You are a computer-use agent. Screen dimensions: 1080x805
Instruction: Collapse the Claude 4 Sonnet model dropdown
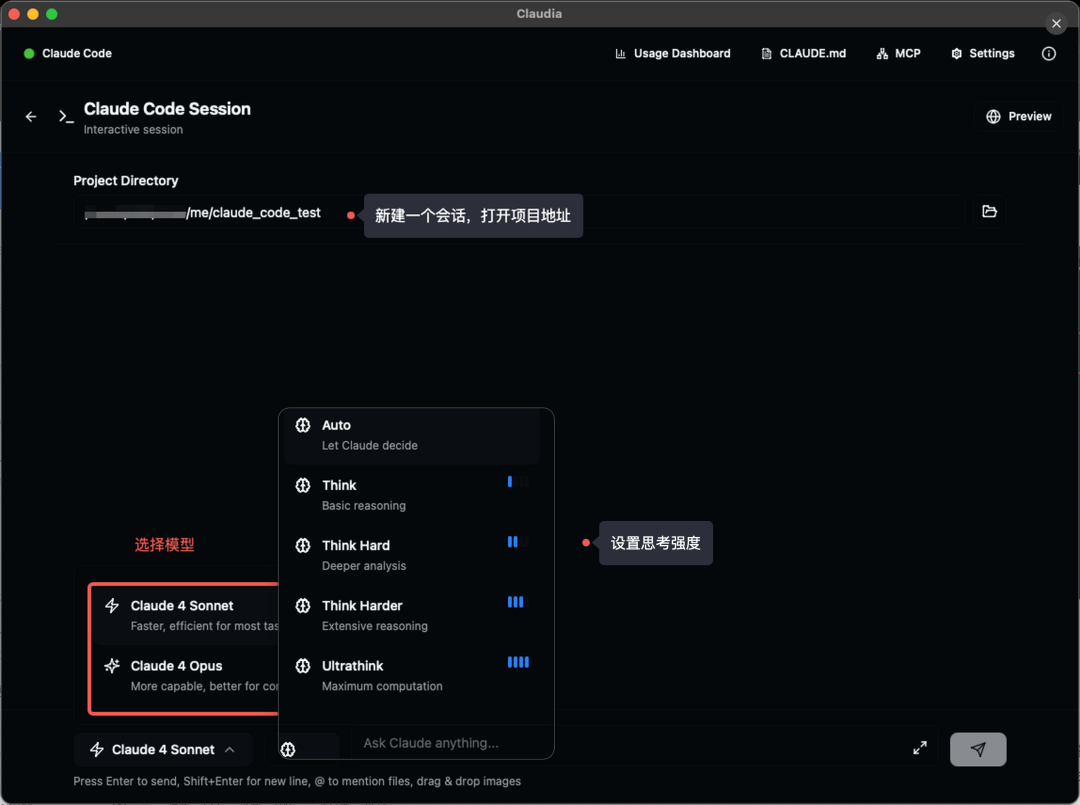pyautogui.click(x=163, y=749)
